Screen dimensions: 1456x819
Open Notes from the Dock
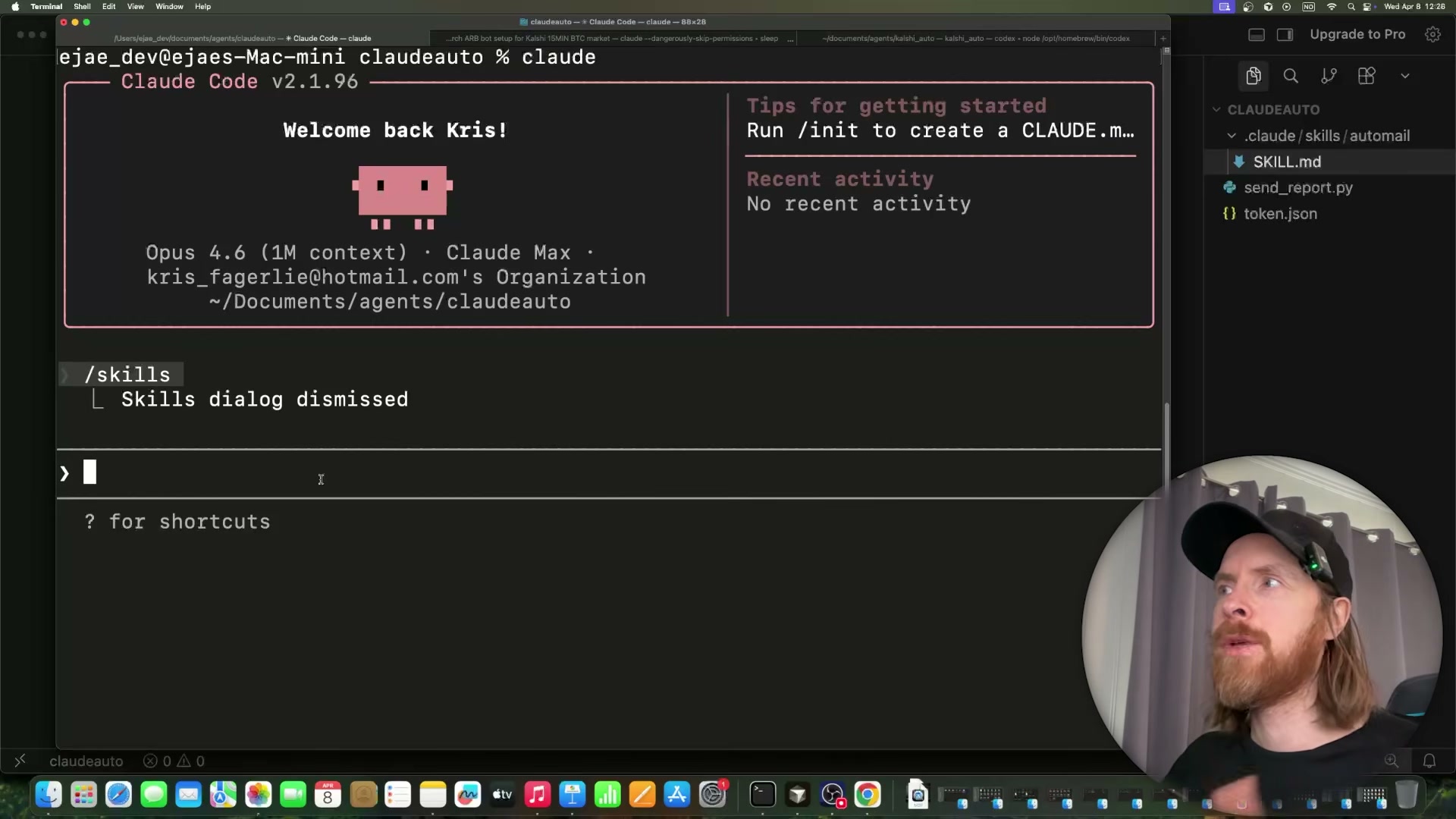click(x=433, y=795)
